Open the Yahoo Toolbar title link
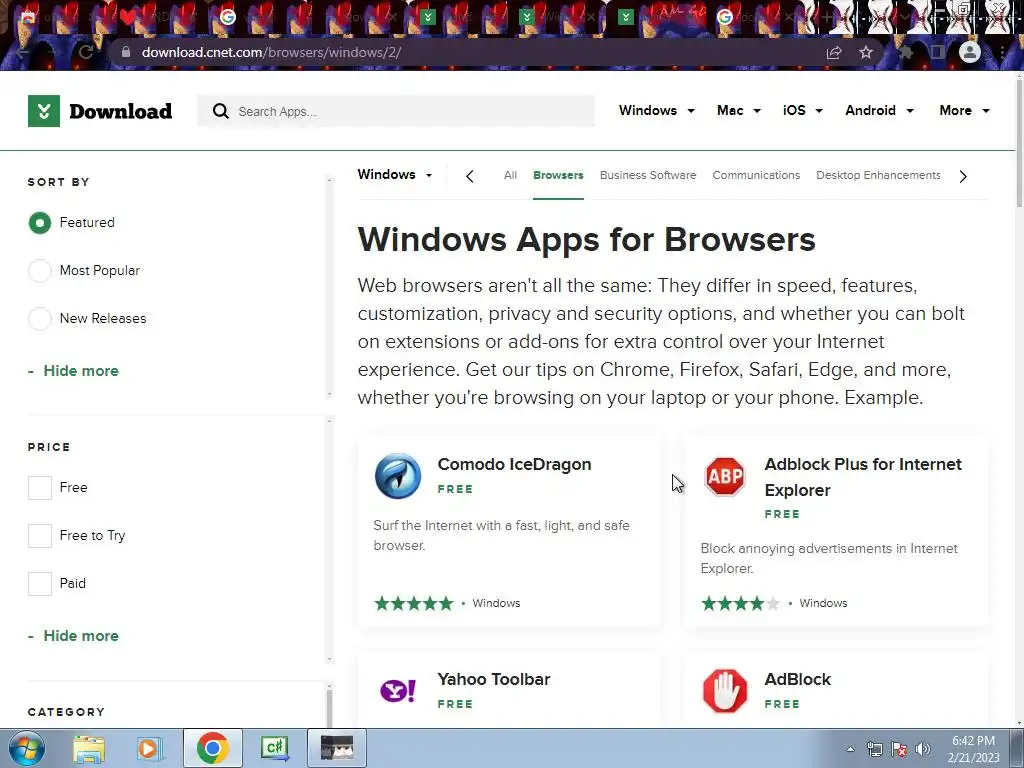 pos(494,679)
